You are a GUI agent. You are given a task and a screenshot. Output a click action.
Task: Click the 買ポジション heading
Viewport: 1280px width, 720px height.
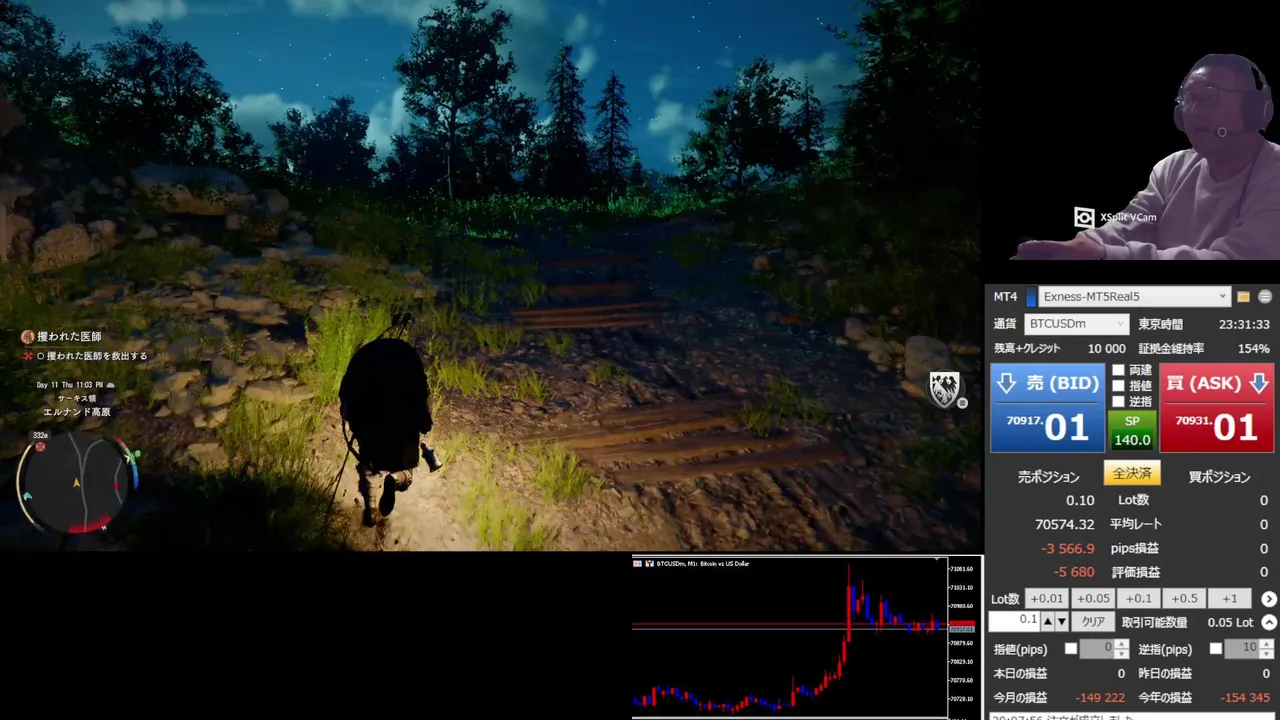pos(1219,477)
